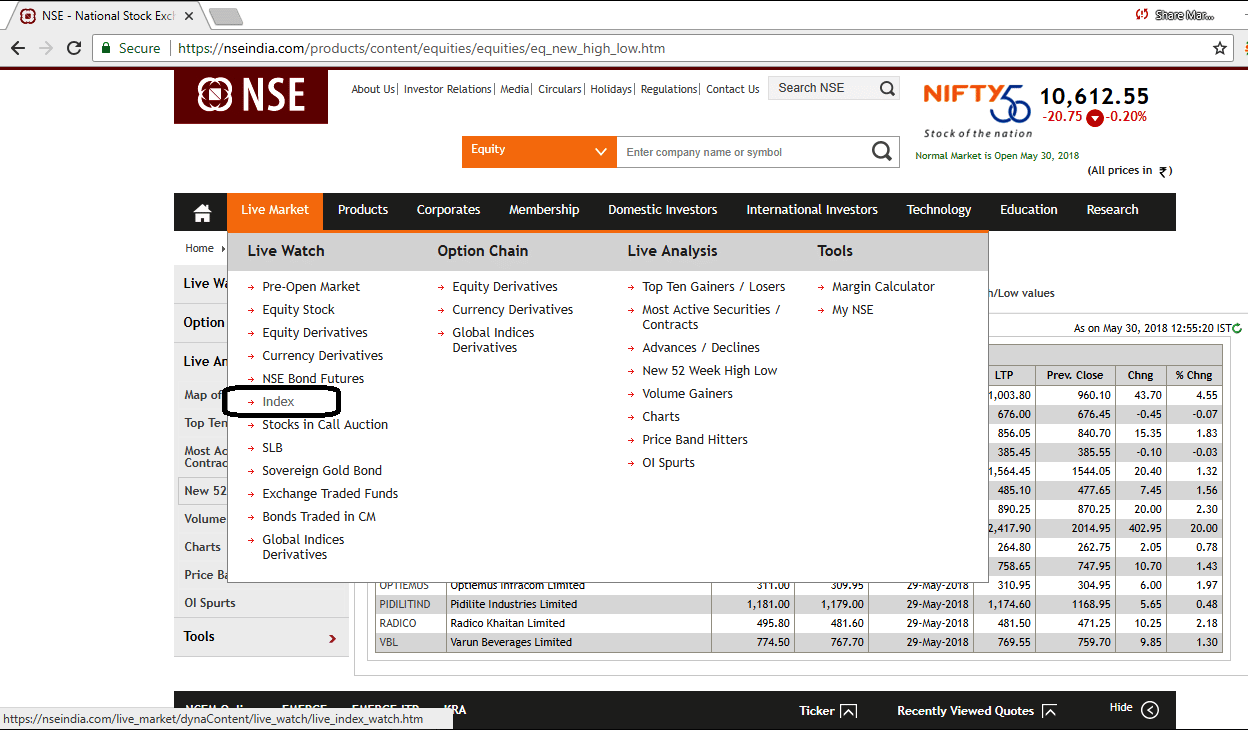Click the NIFTY 50 logo
The height and width of the screenshot is (730, 1248).
[976, 108]
